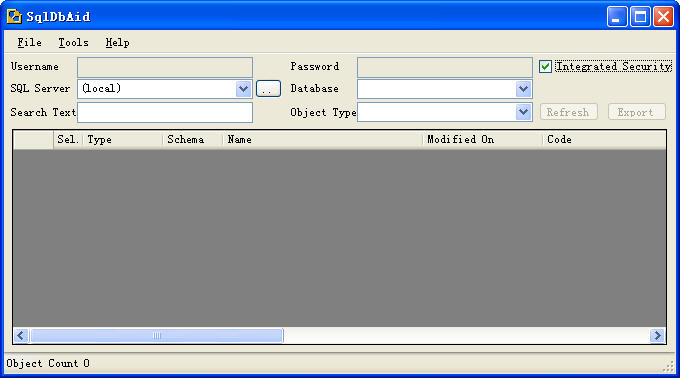The height and width of the screenshot is (378, 680).
Task: Click the window resize grip in status bar
Action: click(x=668, y=367)
